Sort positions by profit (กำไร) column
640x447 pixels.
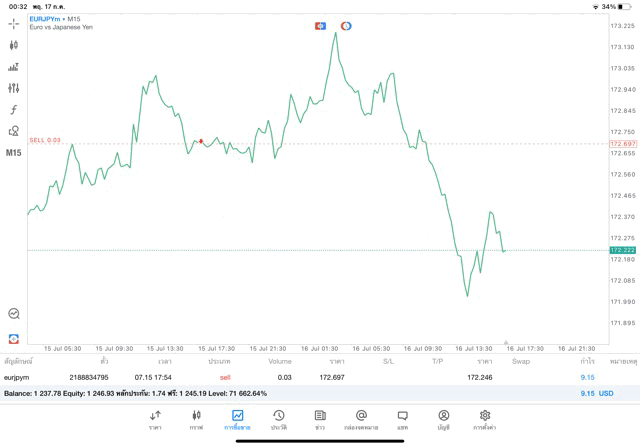[x=588, y=360]
